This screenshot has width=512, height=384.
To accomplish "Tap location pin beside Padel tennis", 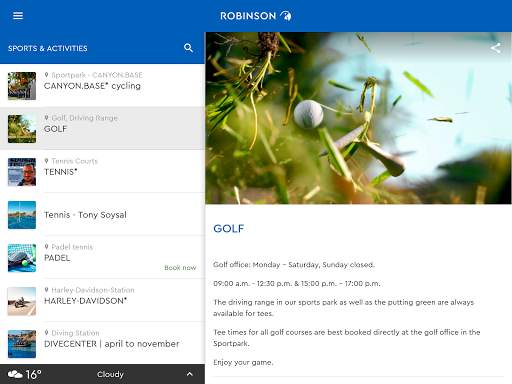I will (46, 247).
